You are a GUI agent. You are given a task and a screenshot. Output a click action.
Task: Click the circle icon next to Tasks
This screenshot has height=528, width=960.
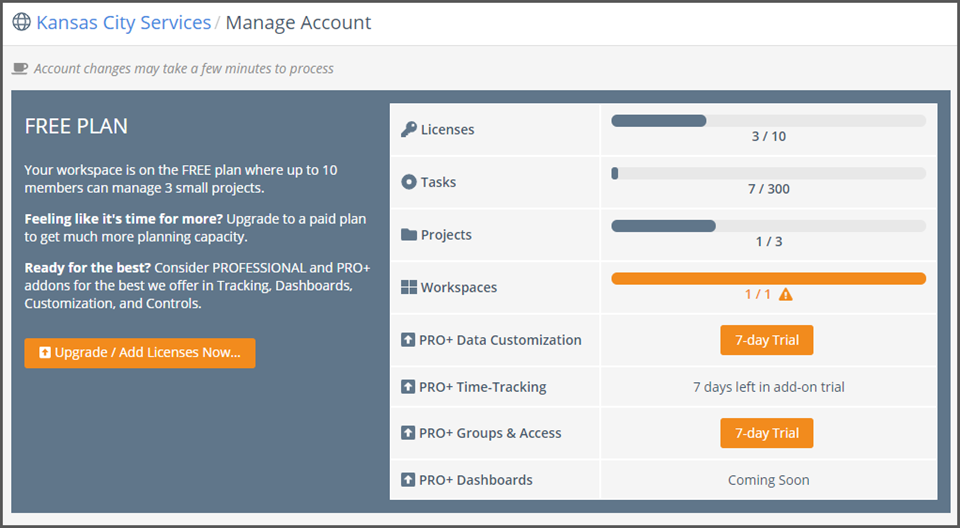tap(408, 182)
